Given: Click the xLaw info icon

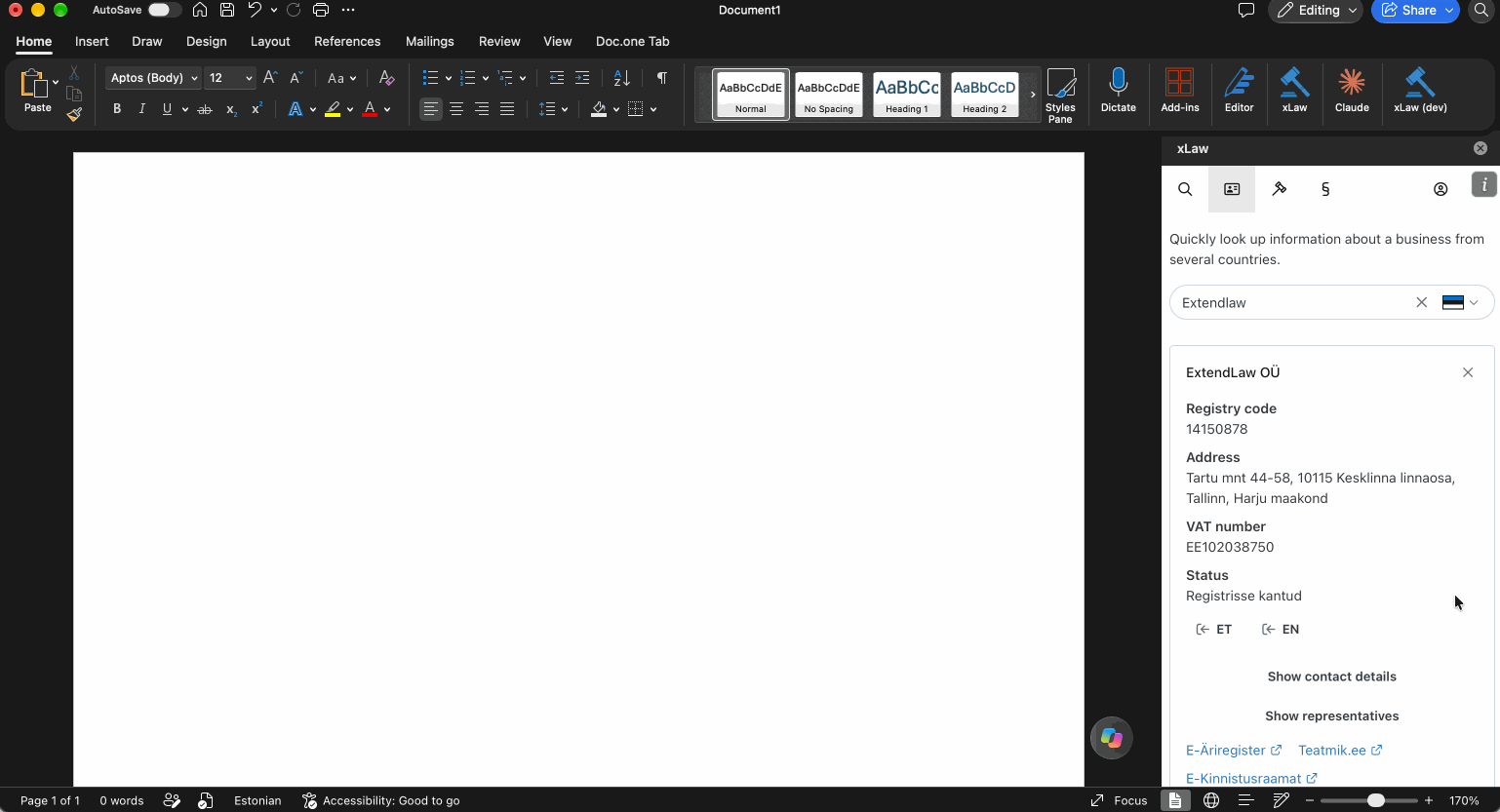Looking at the screenshot, I should click(1484, 184).
